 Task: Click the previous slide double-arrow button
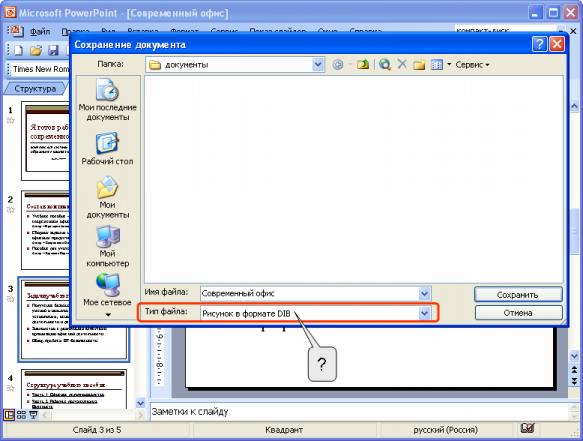pyautogui.click(x=574, y=370)
